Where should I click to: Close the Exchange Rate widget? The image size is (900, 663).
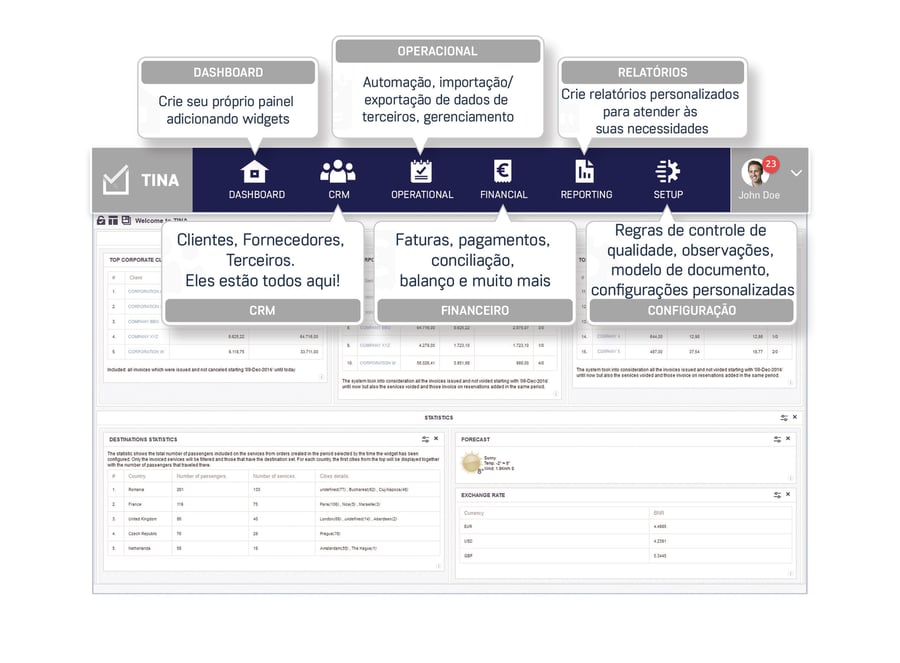(x=788, y=495)
